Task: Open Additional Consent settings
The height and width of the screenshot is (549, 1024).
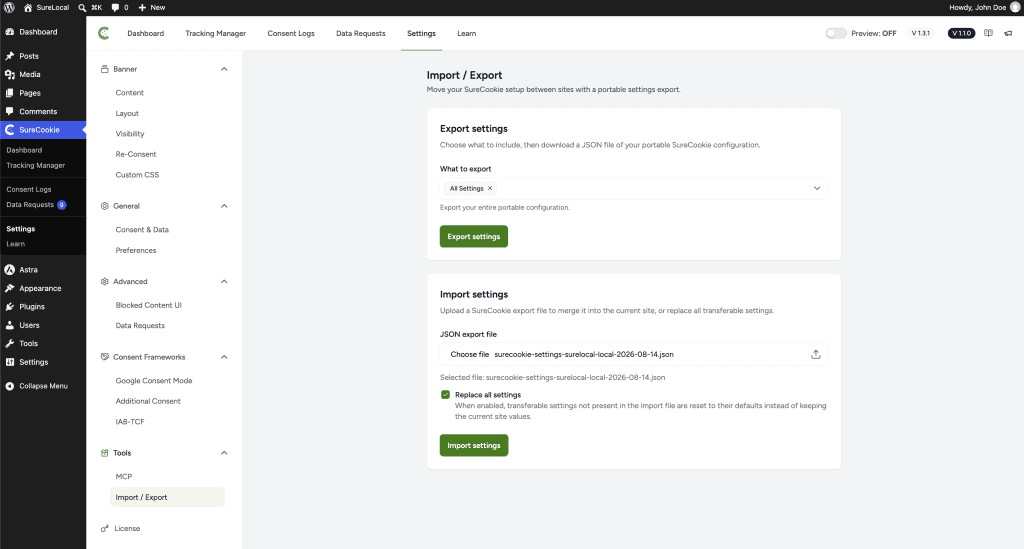Action: 148,401
